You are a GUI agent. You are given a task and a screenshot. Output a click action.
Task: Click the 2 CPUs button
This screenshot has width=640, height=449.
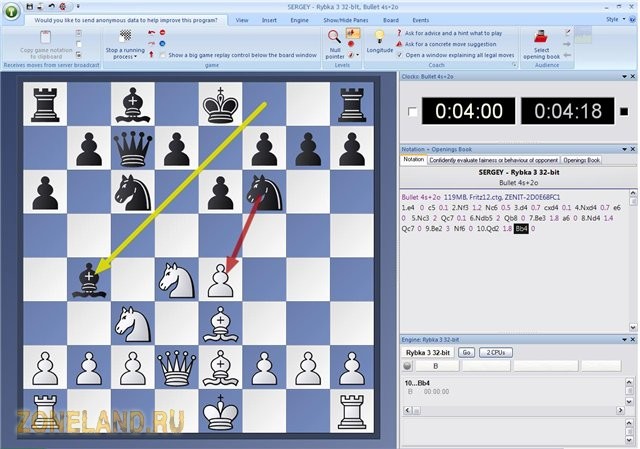coord(496,352)
